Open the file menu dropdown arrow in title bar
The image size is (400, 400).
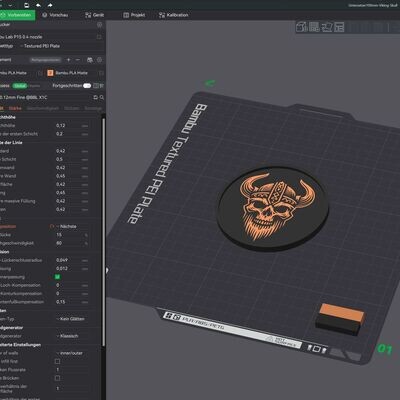tap(10, 5)
